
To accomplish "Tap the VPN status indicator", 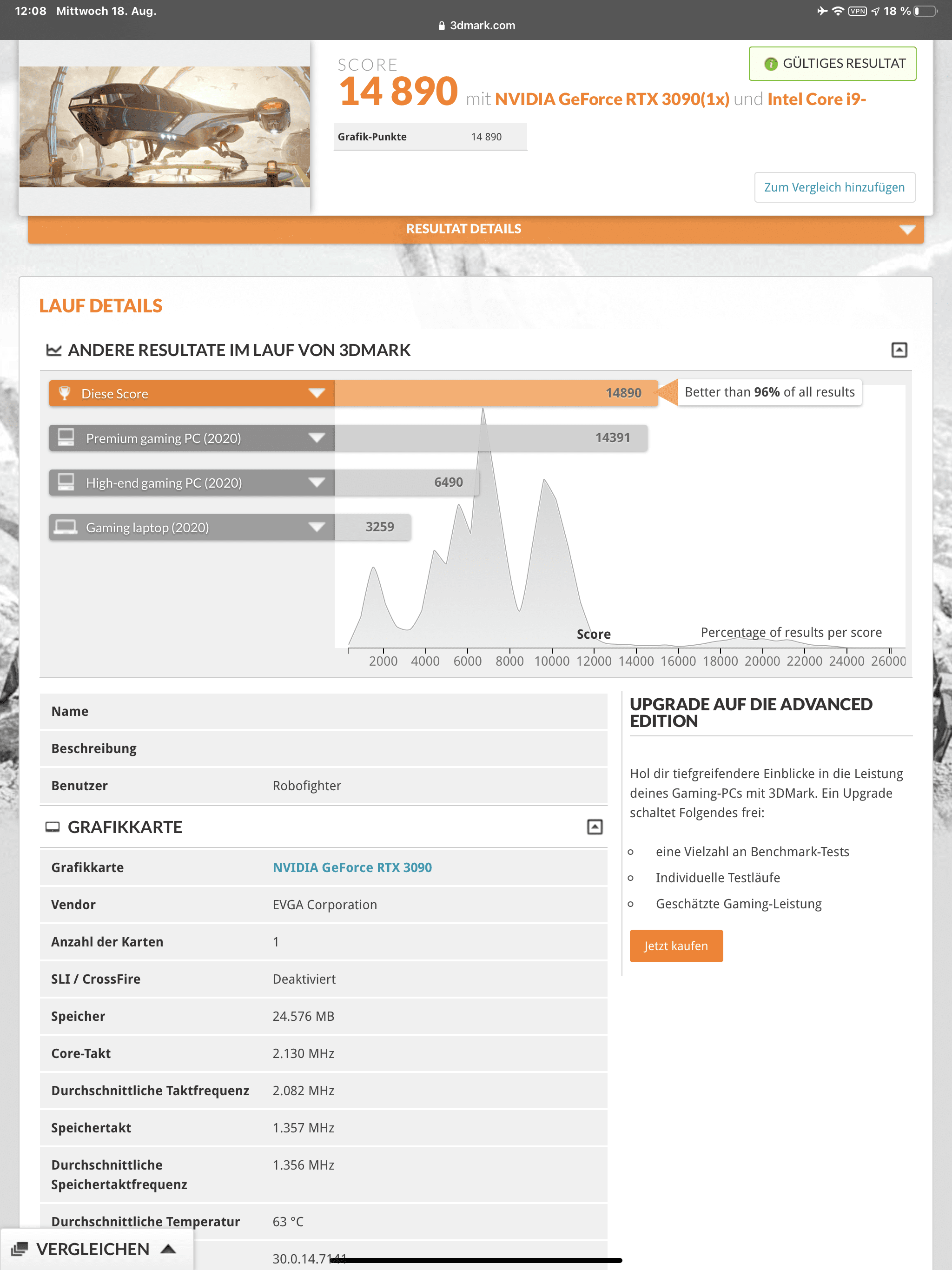I will pos(857,11).
